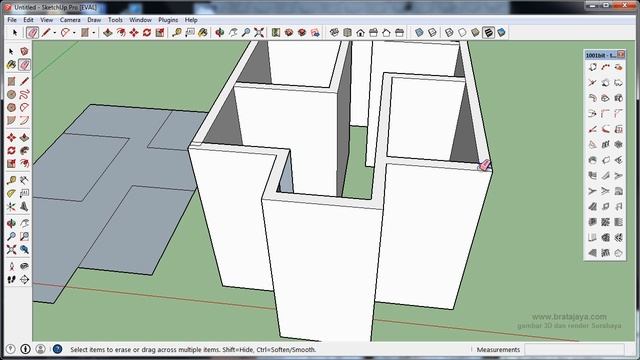Select the Look Around eye tool
Image resolution: width=640 pixels, height=360 pixels.
tap(24, 267)
